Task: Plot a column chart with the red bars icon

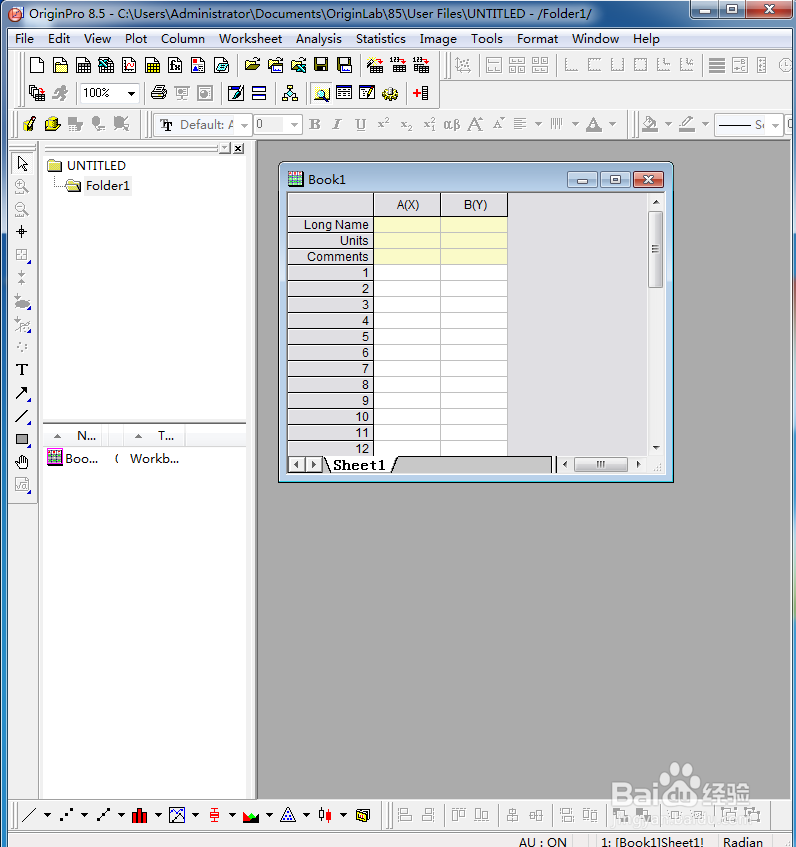Action: pyautogui.click(x=139, y=815)
